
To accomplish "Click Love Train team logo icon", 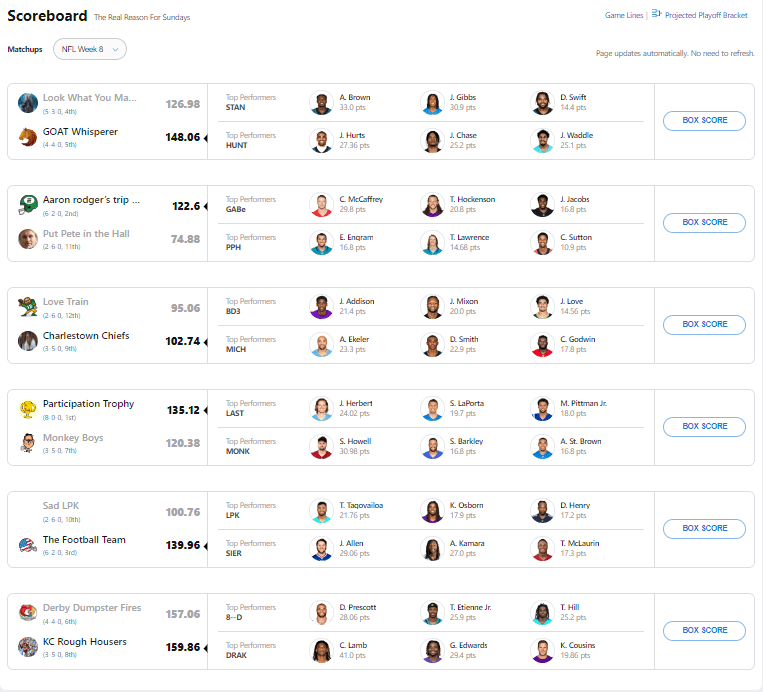I will 28,306.
